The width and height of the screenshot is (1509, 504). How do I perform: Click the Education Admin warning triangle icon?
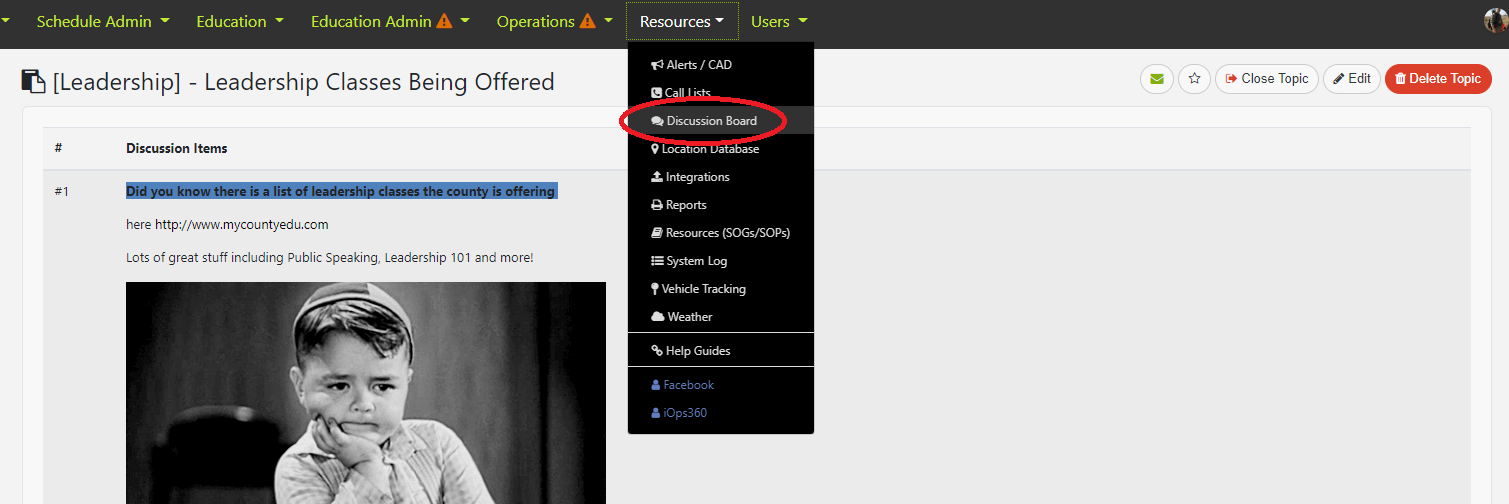(x=445, y=21)
